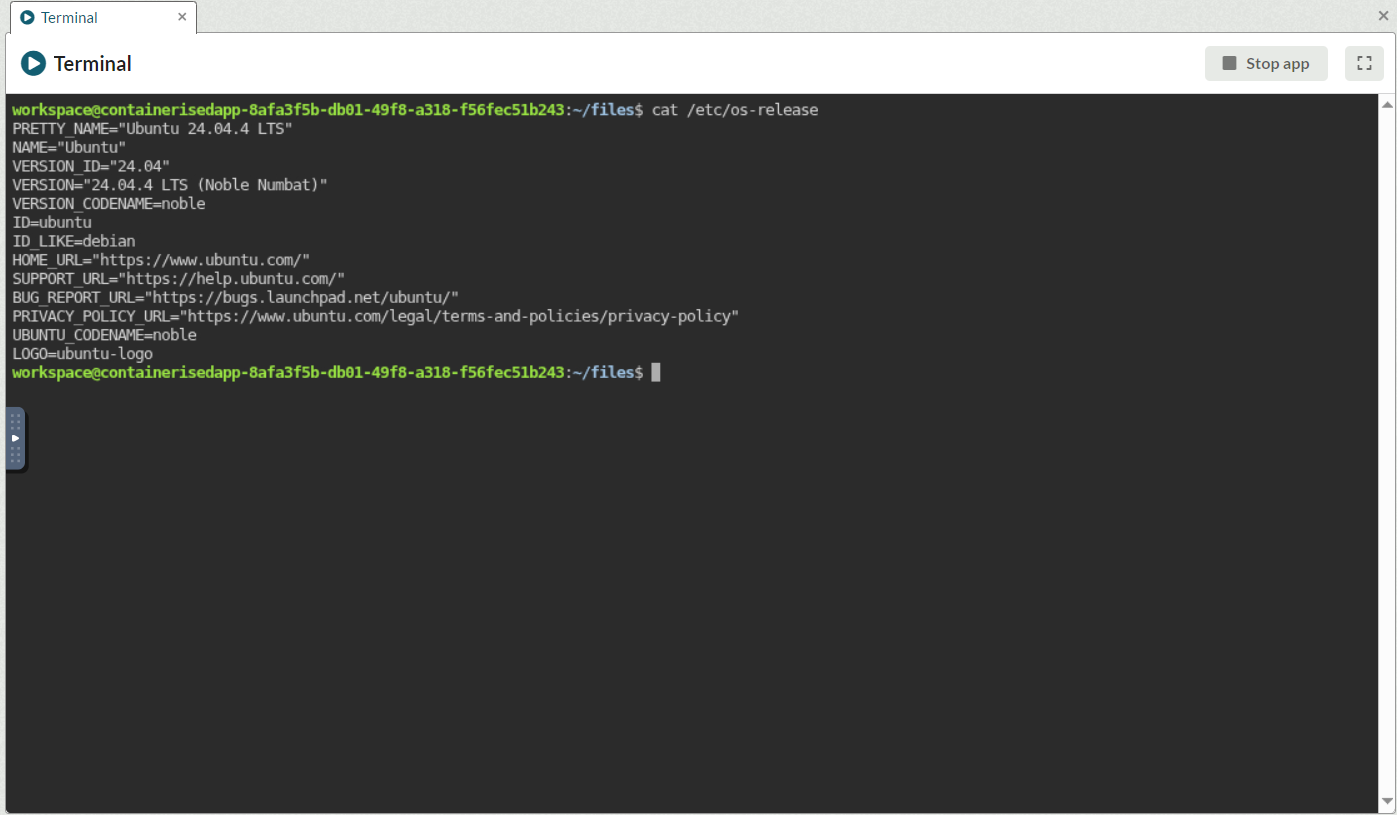Place cursor at the terminal prompt
The width and height of the screenshot is (1397, 815).
point(657,372)
